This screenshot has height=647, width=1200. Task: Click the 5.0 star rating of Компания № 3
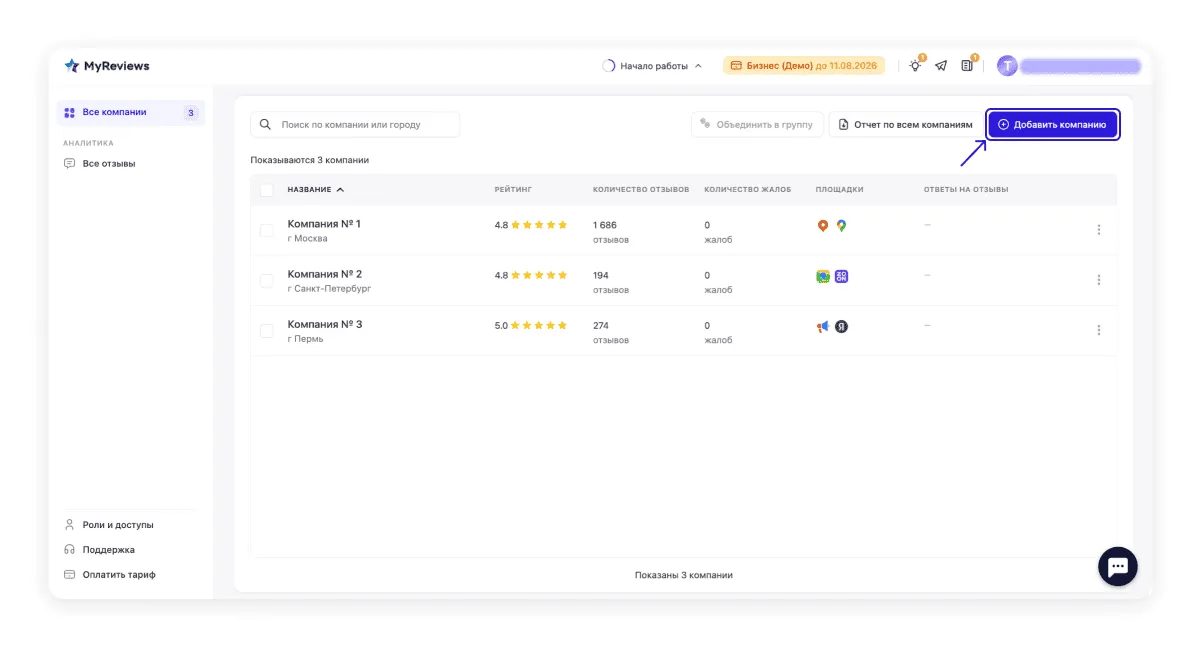coord(531,325)
